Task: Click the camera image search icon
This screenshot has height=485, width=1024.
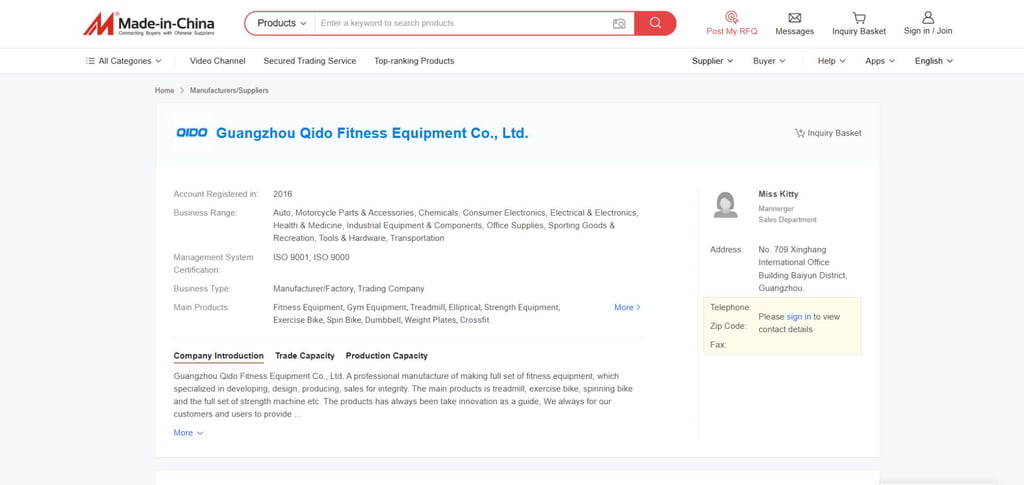Action: (x=619, y=23)
